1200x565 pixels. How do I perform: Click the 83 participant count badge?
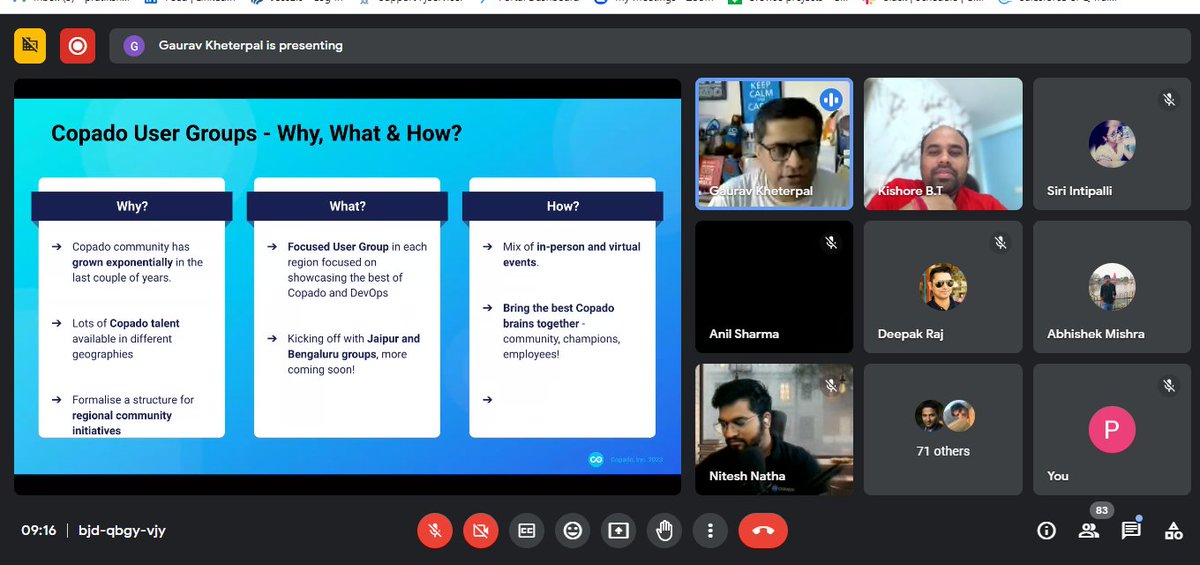pos(1102,511)
